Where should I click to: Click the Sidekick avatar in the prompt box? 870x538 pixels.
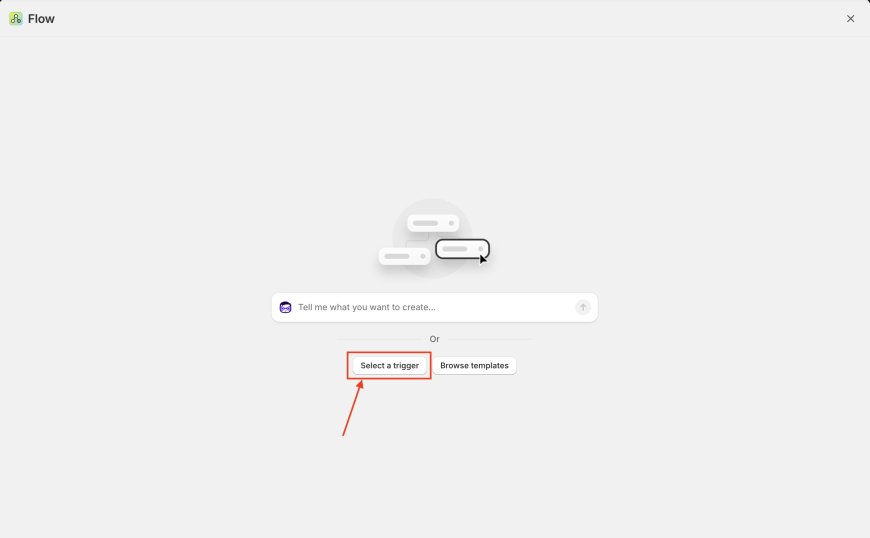click(x=285, y=307)
